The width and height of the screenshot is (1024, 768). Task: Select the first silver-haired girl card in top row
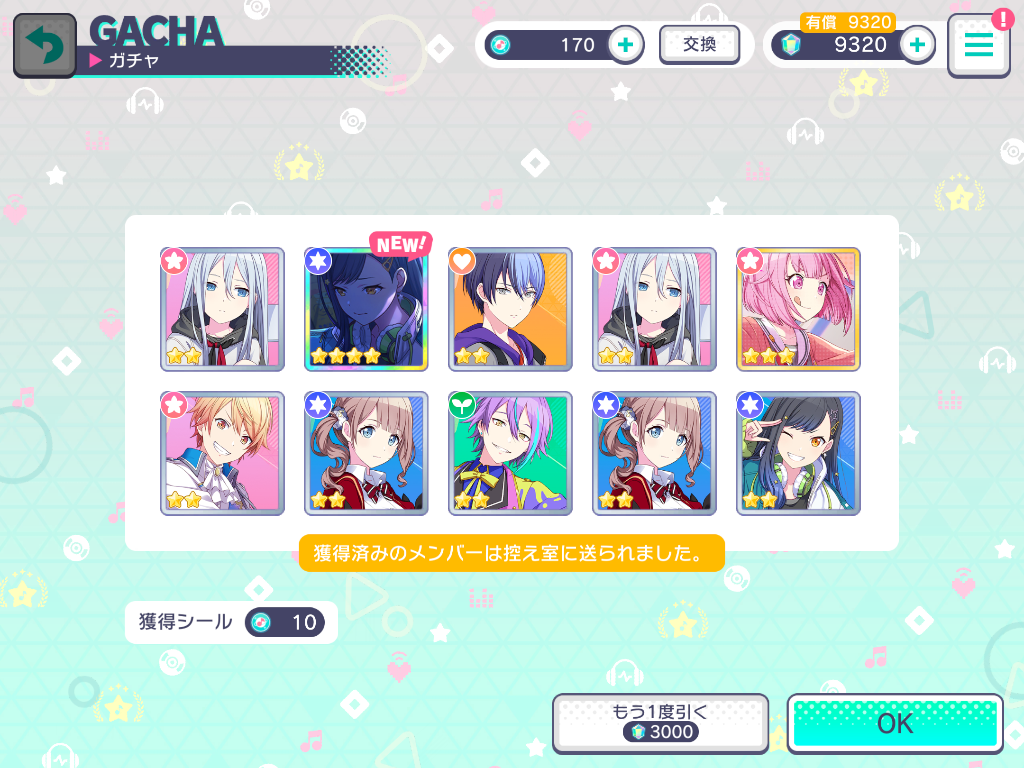(222, 310)
